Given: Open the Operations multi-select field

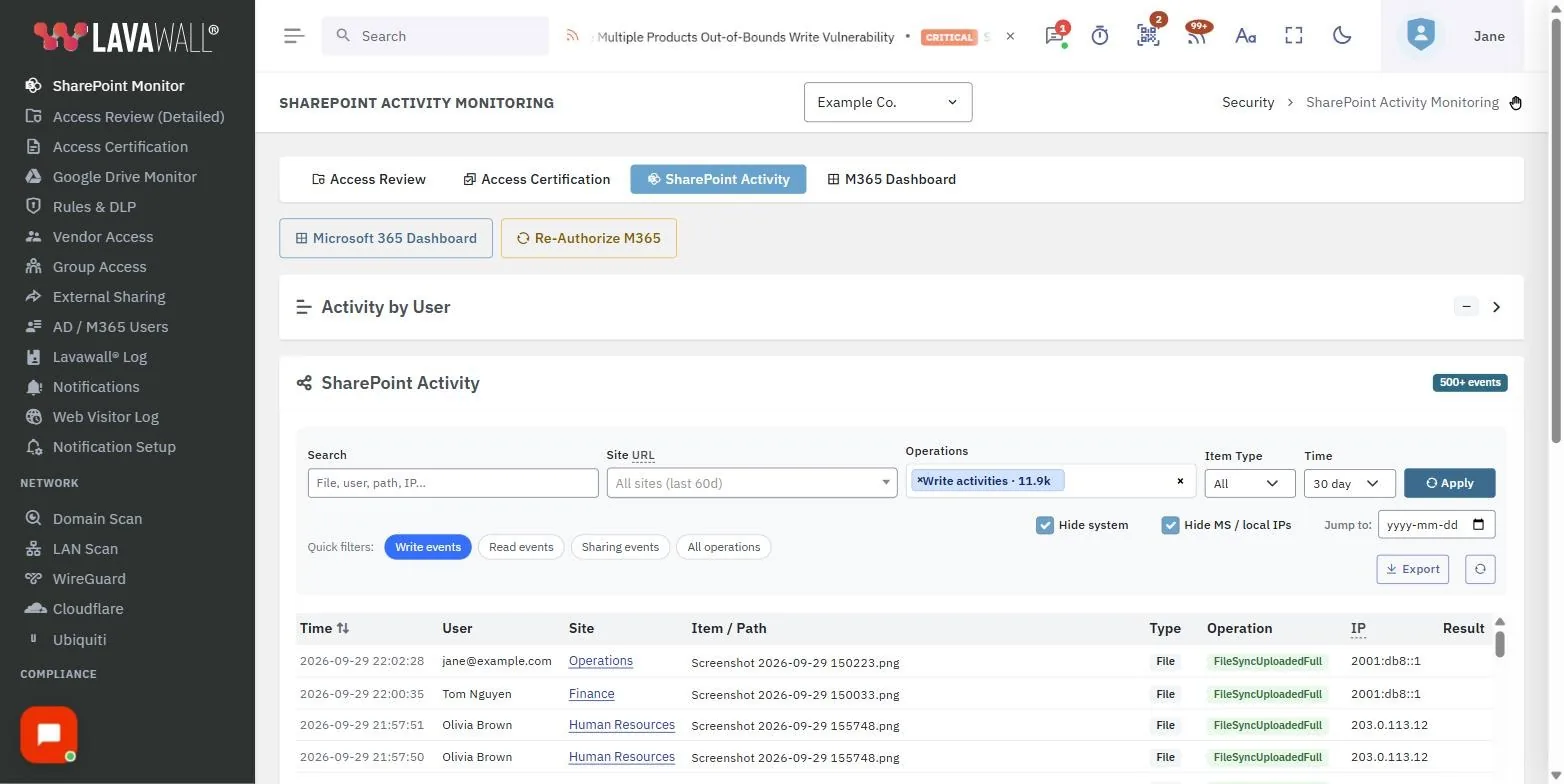Looking at the screenshot, I should pyautogui.click(x=1050, y=481).
